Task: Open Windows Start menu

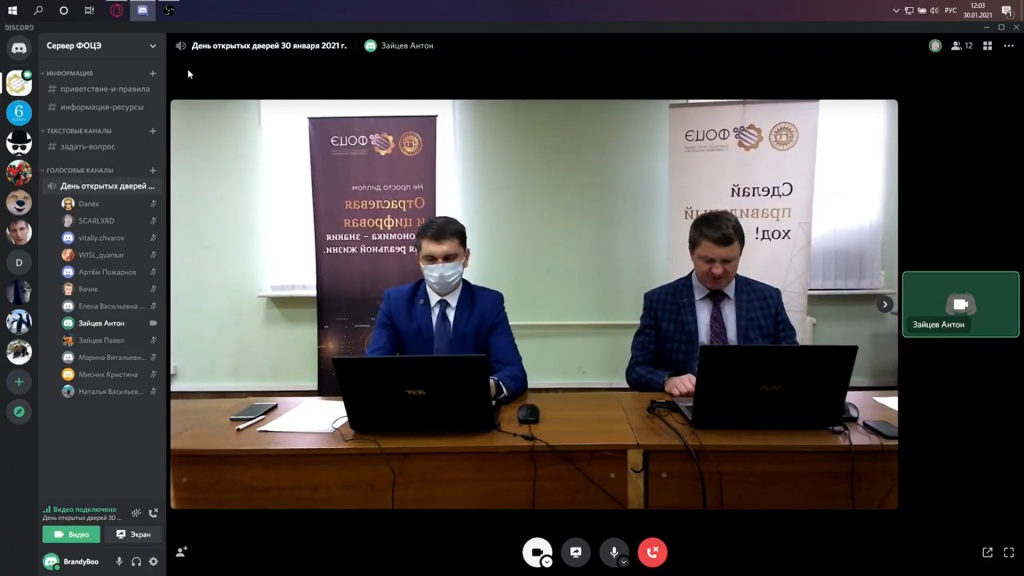Action: (12, 10)
